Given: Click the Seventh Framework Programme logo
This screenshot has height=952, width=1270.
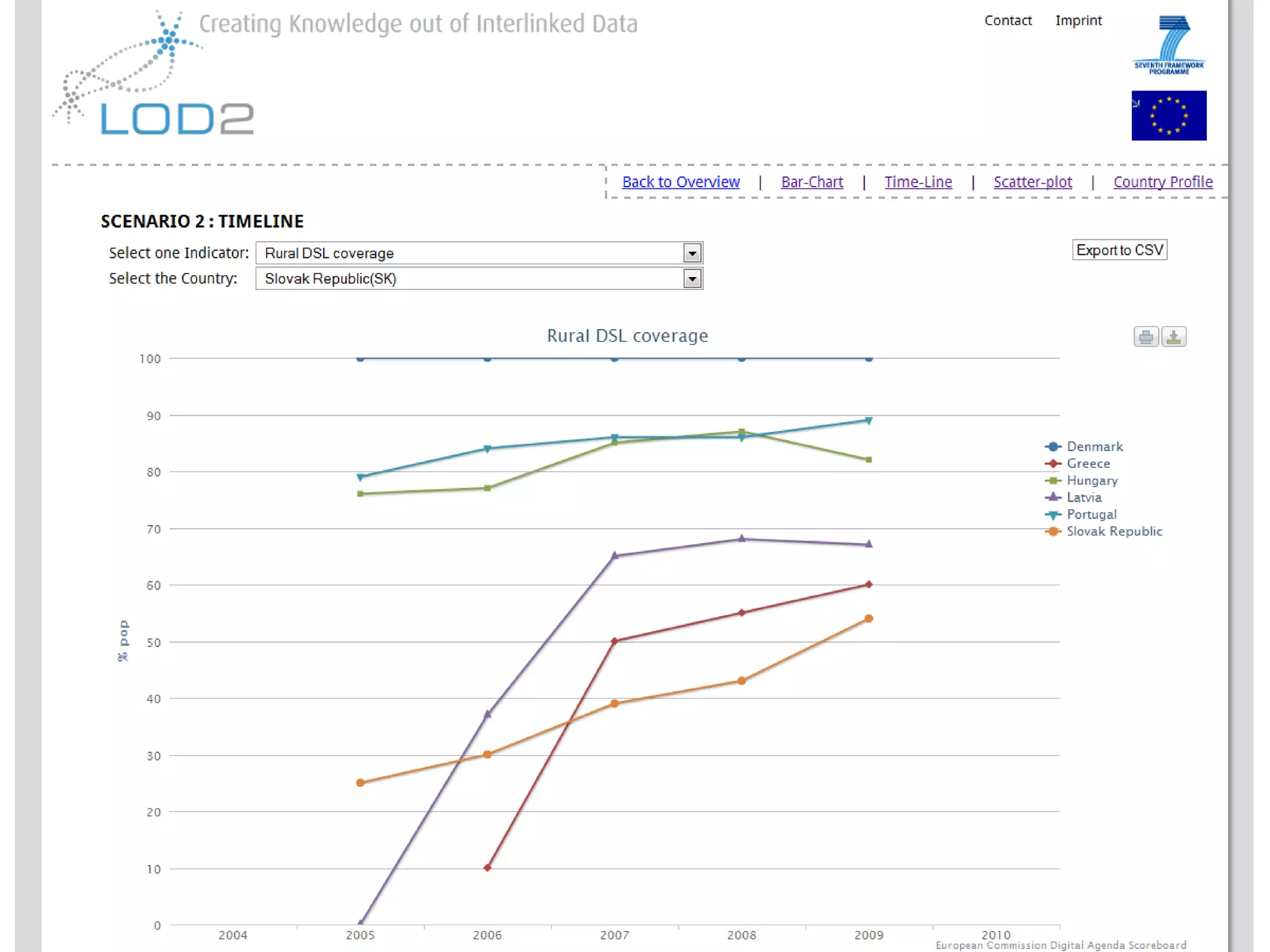Looking at the screenshot, I should (1168, 45).
